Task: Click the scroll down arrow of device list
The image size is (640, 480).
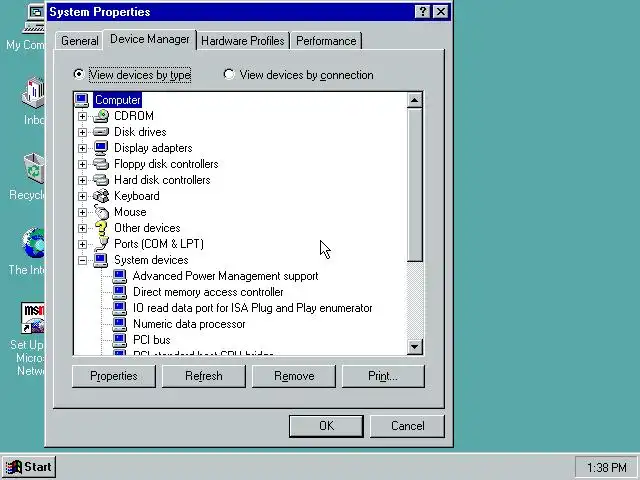Action: 414,347
